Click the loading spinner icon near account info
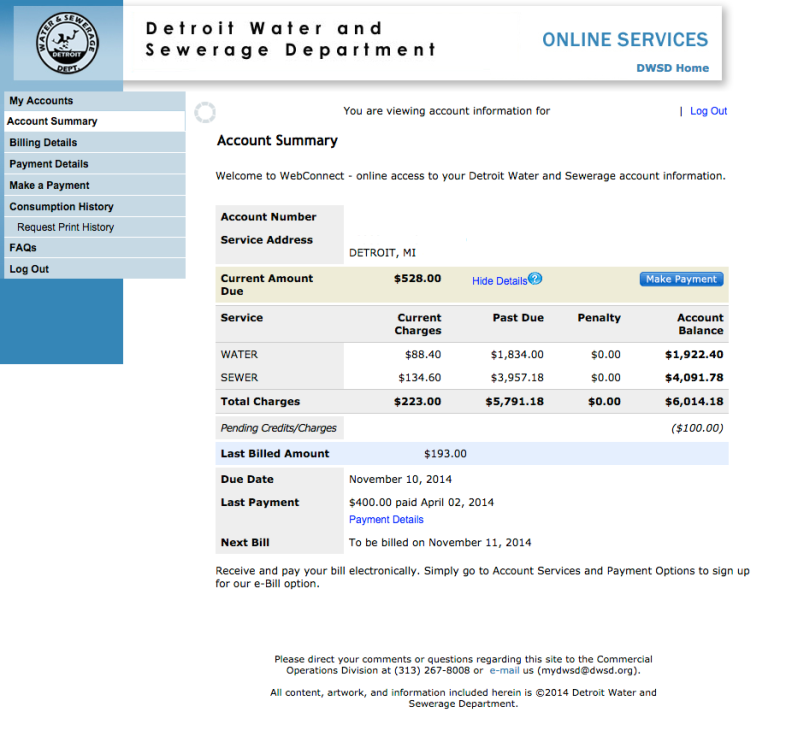The height and width of the screenshot is (730, 786). coord(205,112)
